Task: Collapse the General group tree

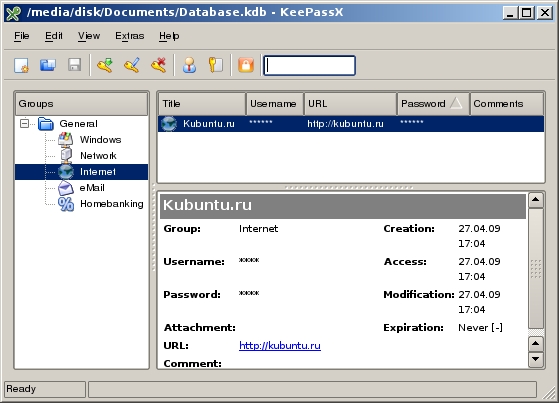Action: [25, 124]
